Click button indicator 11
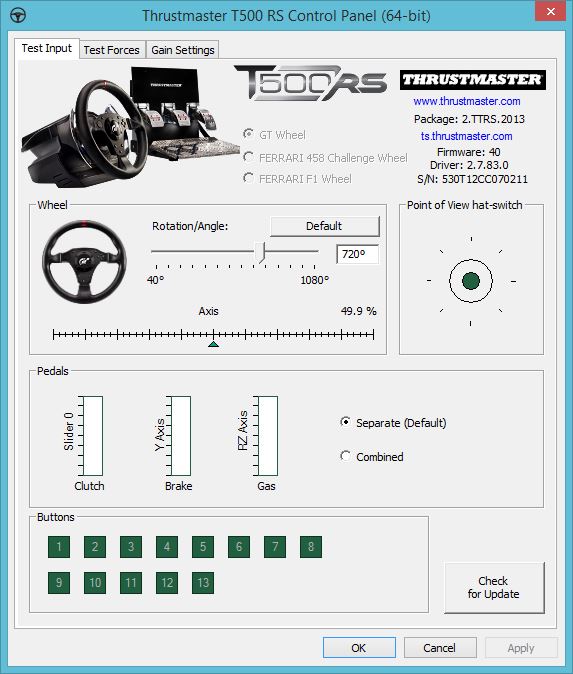Viewport: 573px width, 674px height. pos(131,583)
